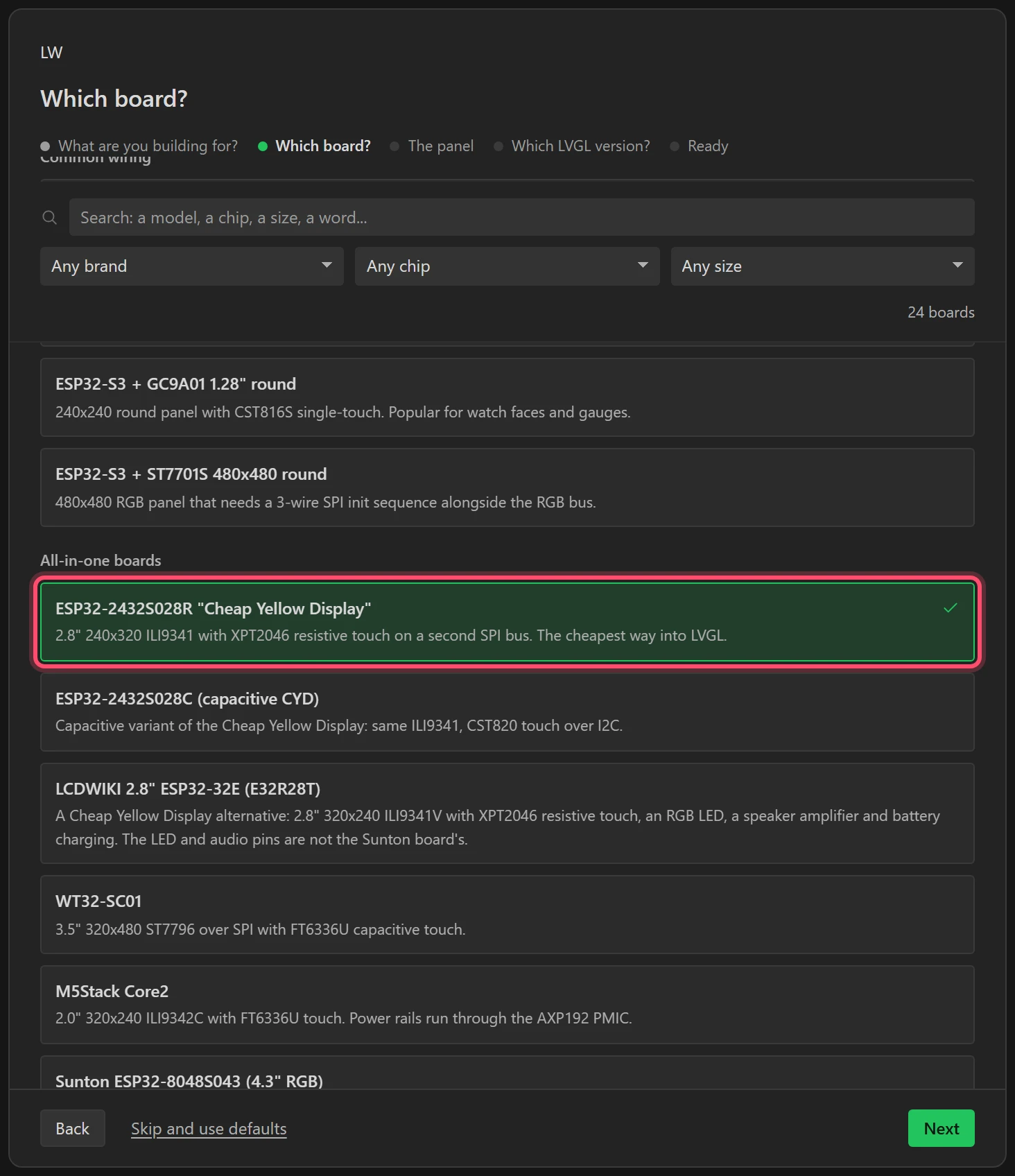Image resolution: width=1015 pixels, height=1176 pixels.
Task: Switch to the Ready step
Action: 699,146
